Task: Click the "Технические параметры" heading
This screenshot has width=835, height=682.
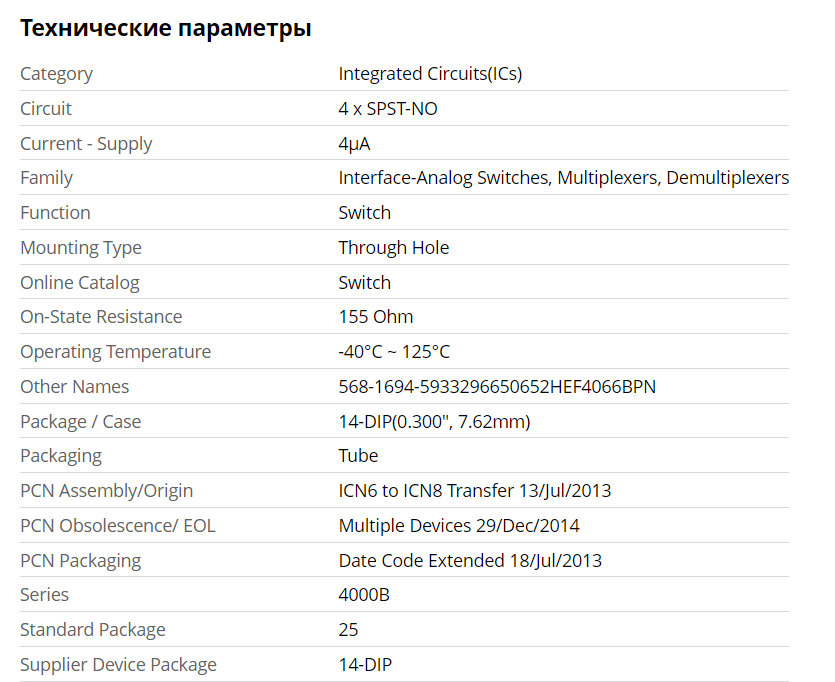Action: tap(166, 28)
